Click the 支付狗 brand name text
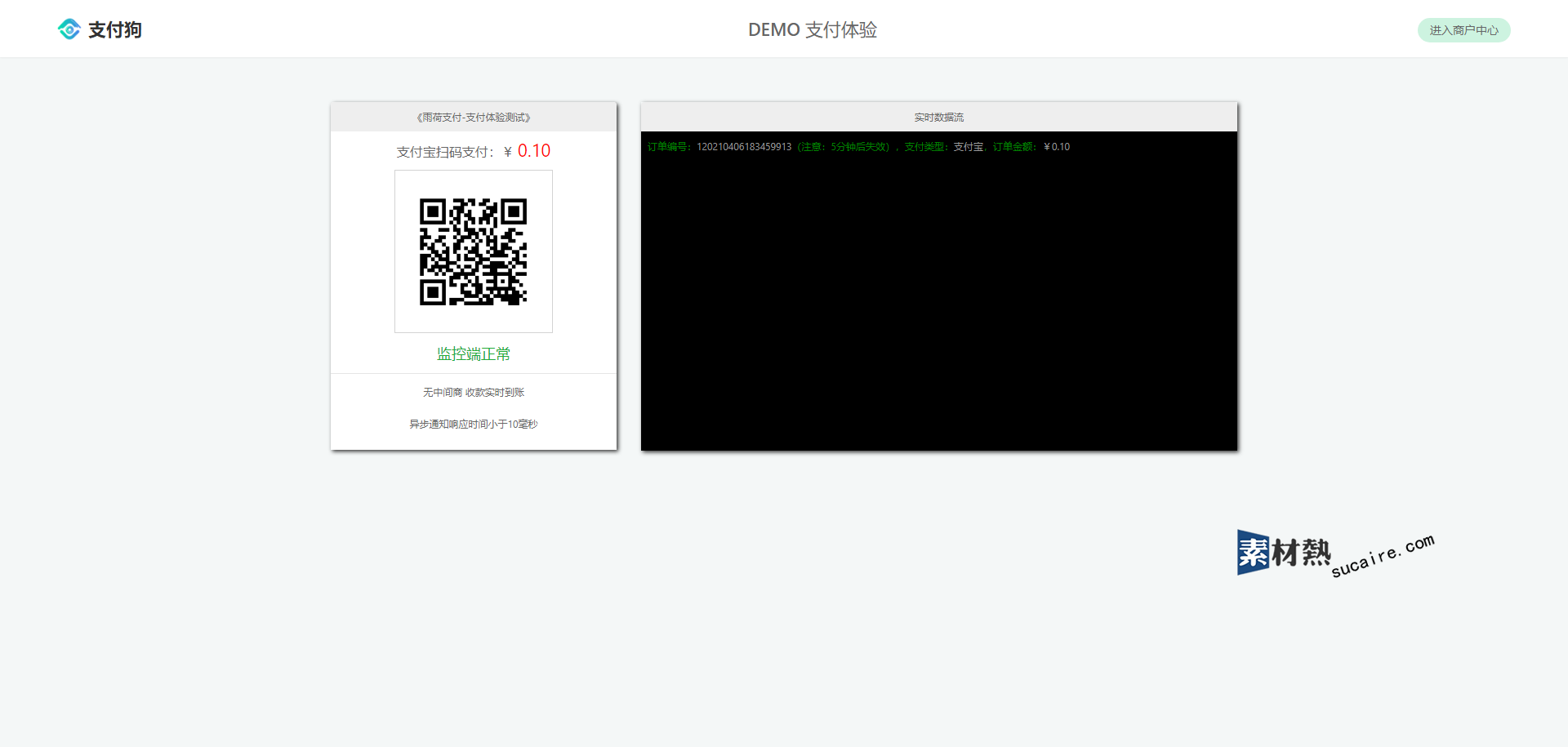The image size is (1568, 747). (115, 30)
